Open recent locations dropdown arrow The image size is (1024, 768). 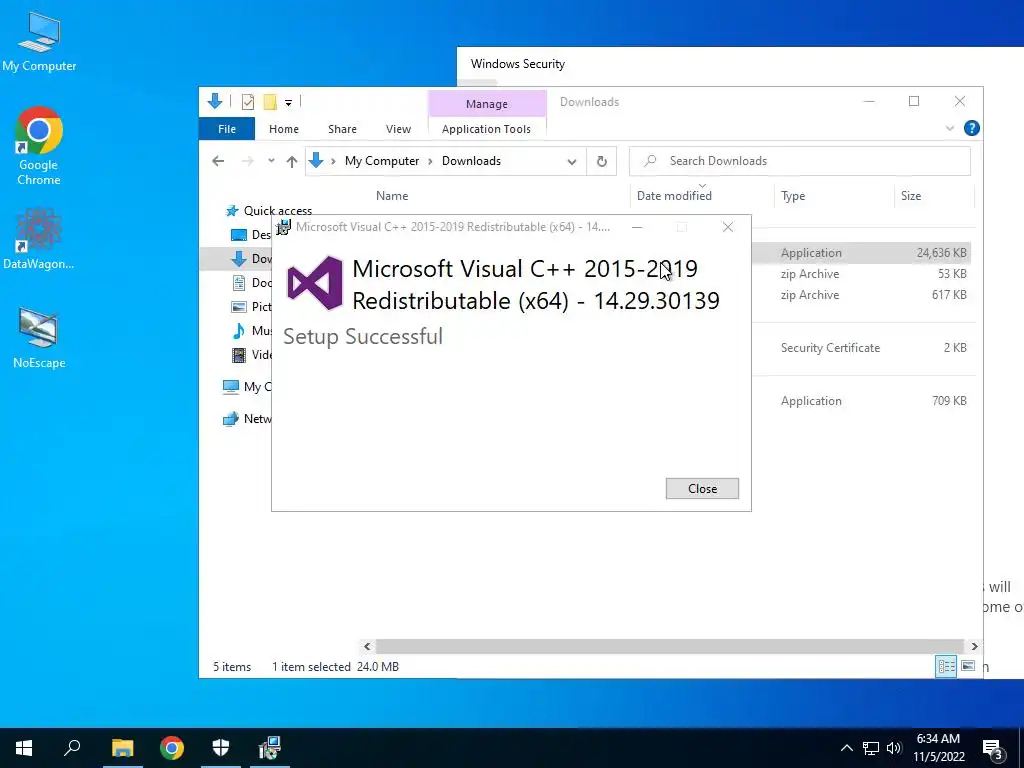point(271,161)
